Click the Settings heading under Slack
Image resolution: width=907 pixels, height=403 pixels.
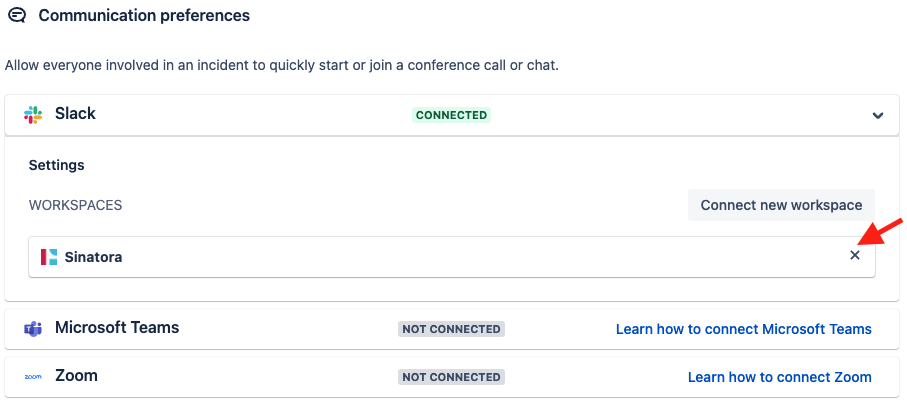57,165
